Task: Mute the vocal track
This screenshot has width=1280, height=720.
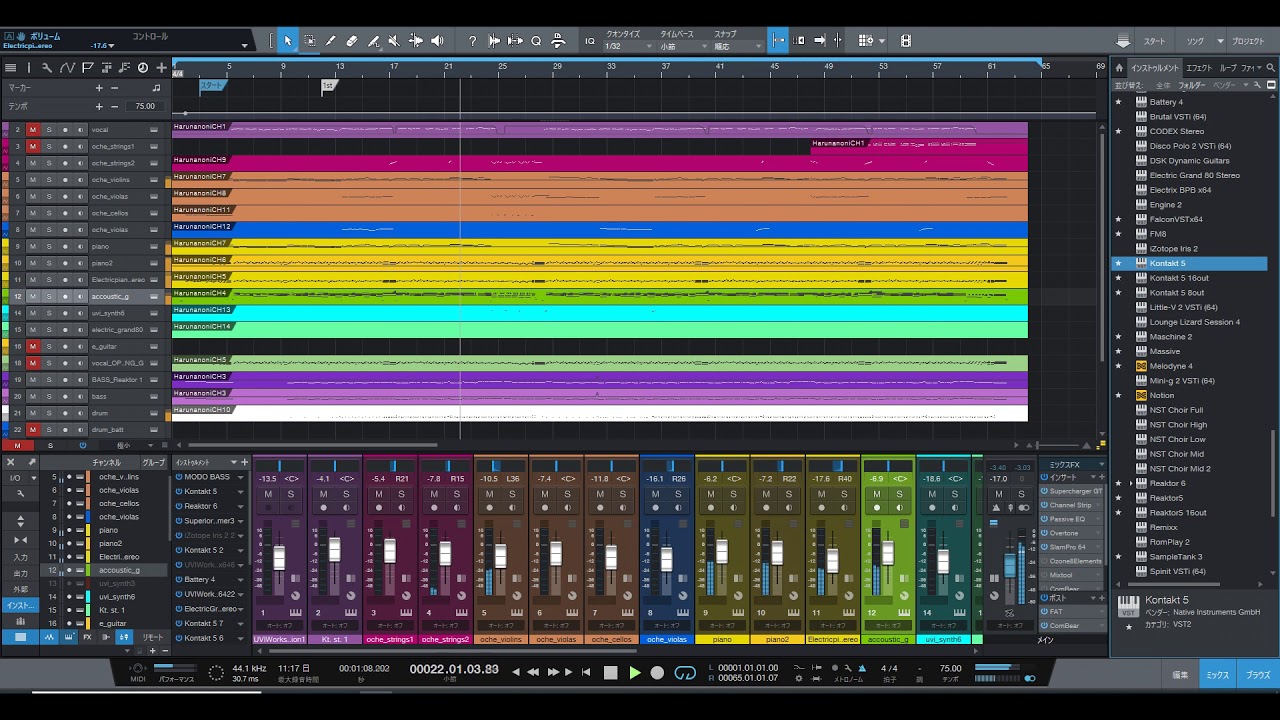Action: click(32, 130)
